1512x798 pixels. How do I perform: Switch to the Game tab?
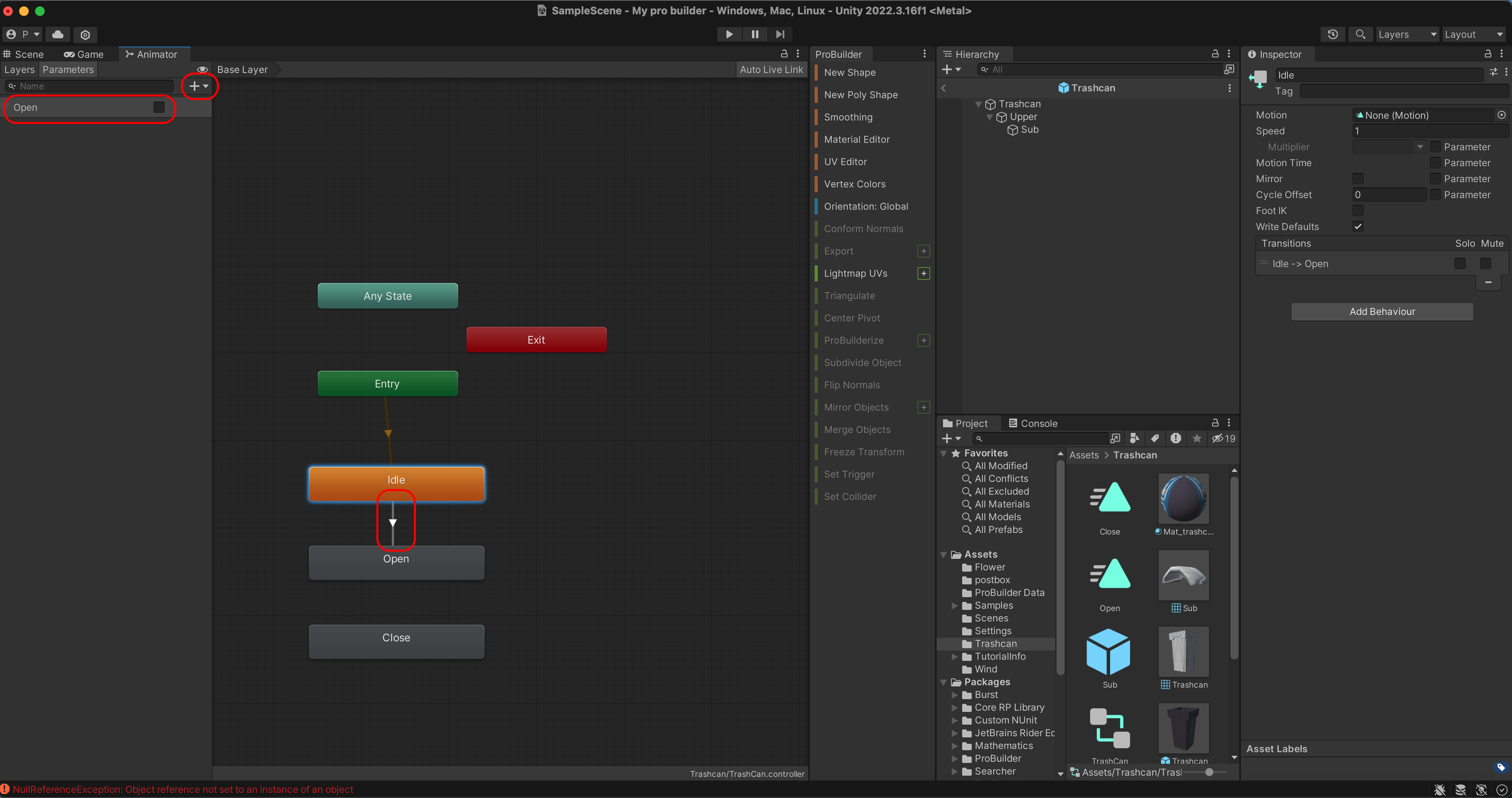84,54
